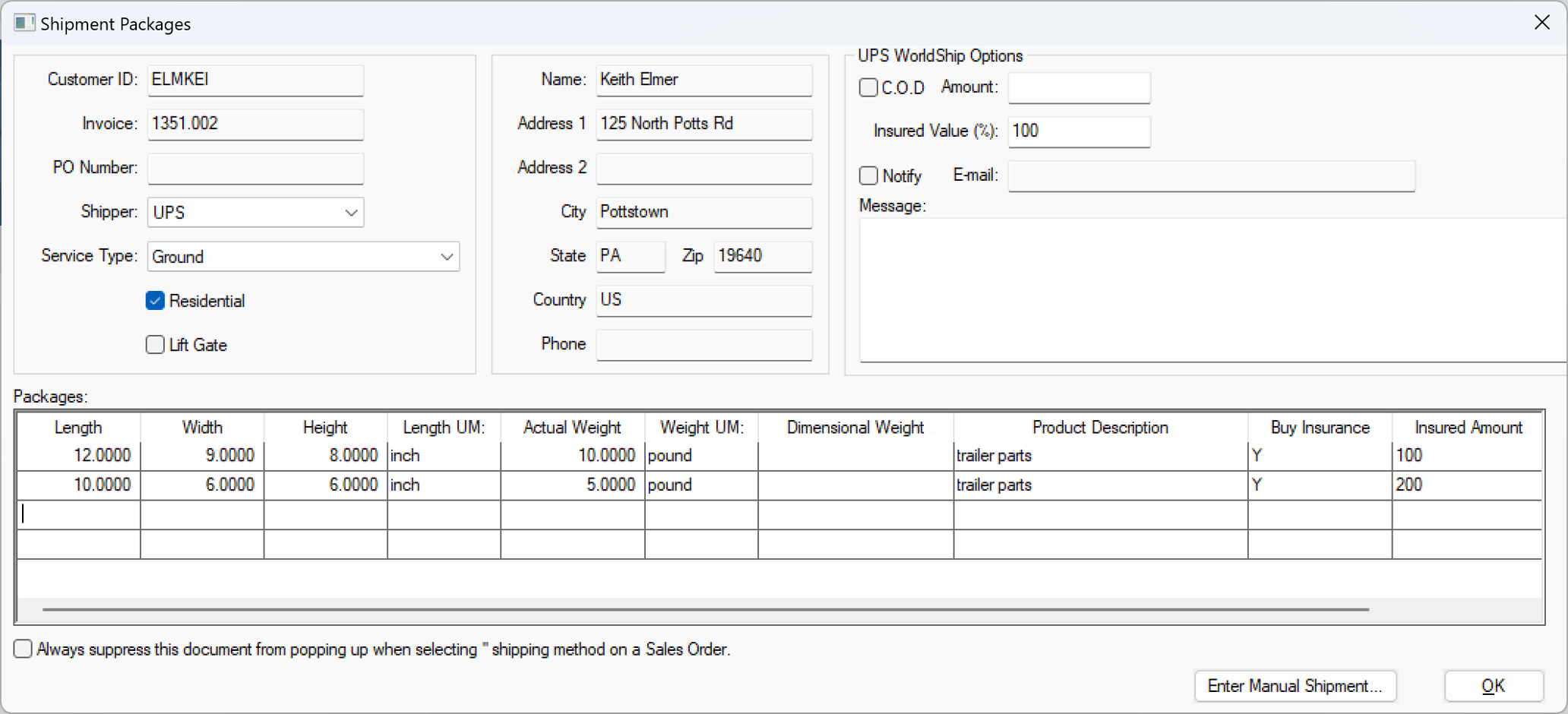This screenshot has height=714, width=1568.
Task: Click the Enter Manual Shipment button
Action: point(1295,686)
